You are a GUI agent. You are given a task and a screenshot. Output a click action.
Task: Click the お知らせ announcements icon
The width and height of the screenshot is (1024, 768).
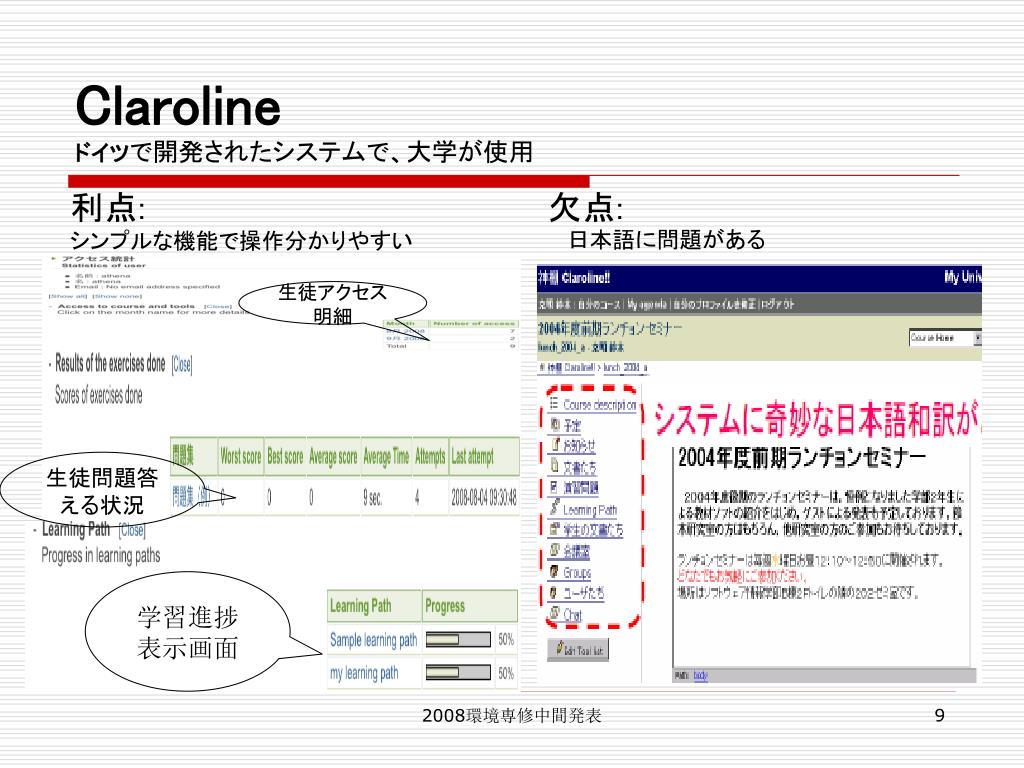556,445
